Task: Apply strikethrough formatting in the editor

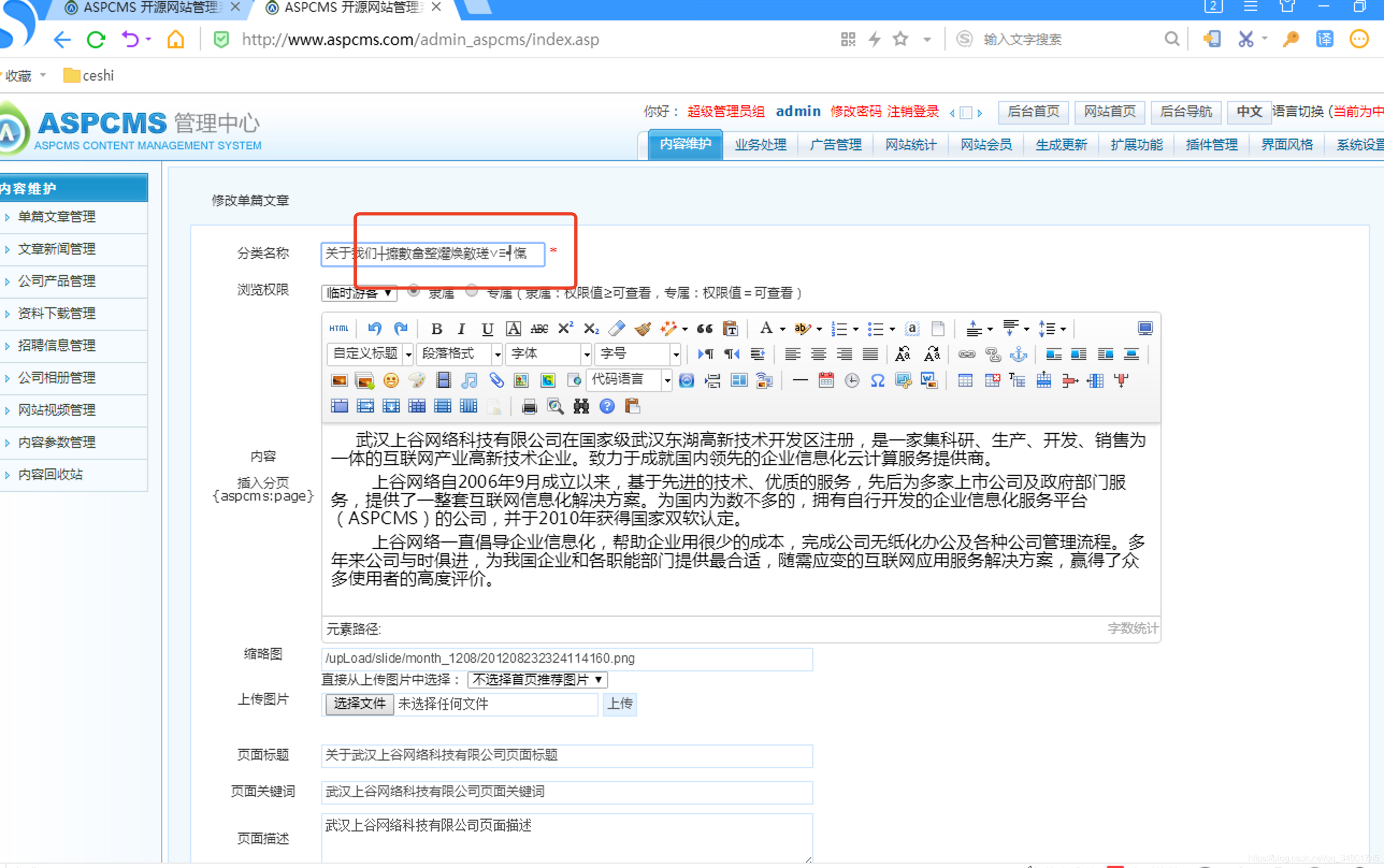Action: tap(539, 328)
